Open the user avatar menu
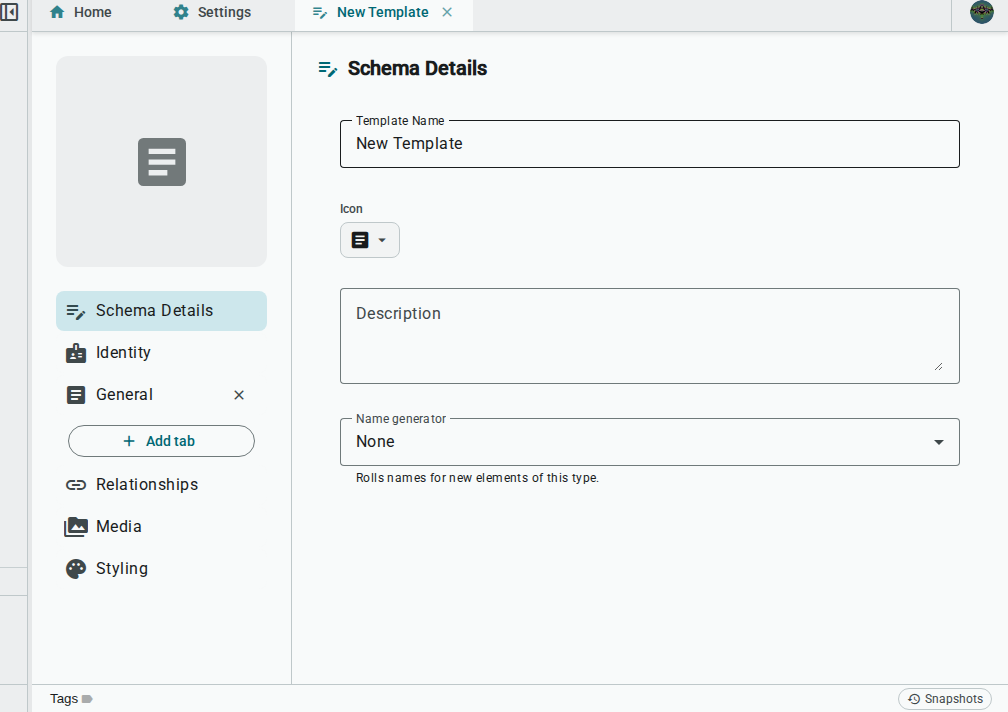The height and width of the screenshot is (712, 1008). (x=982, y=12)
